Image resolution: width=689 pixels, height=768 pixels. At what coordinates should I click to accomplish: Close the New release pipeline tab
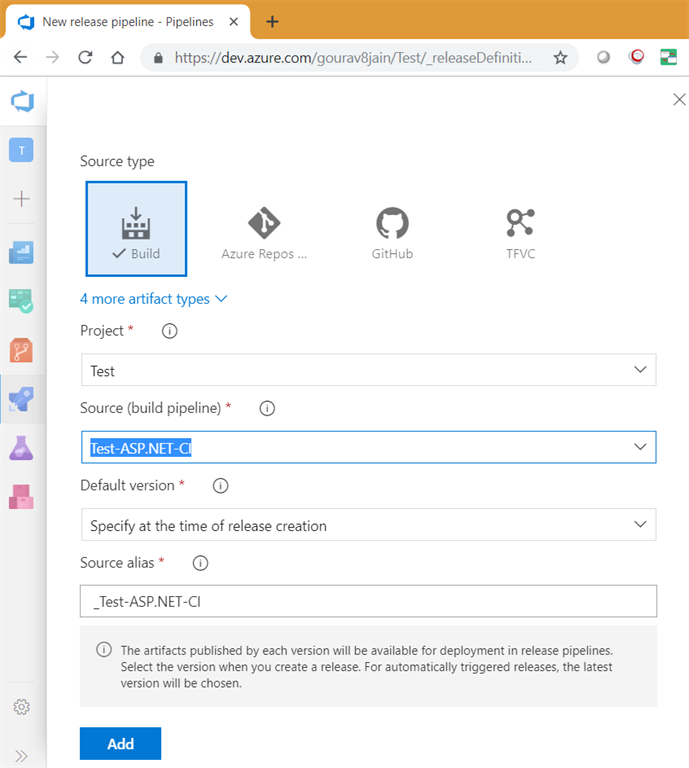234,22
